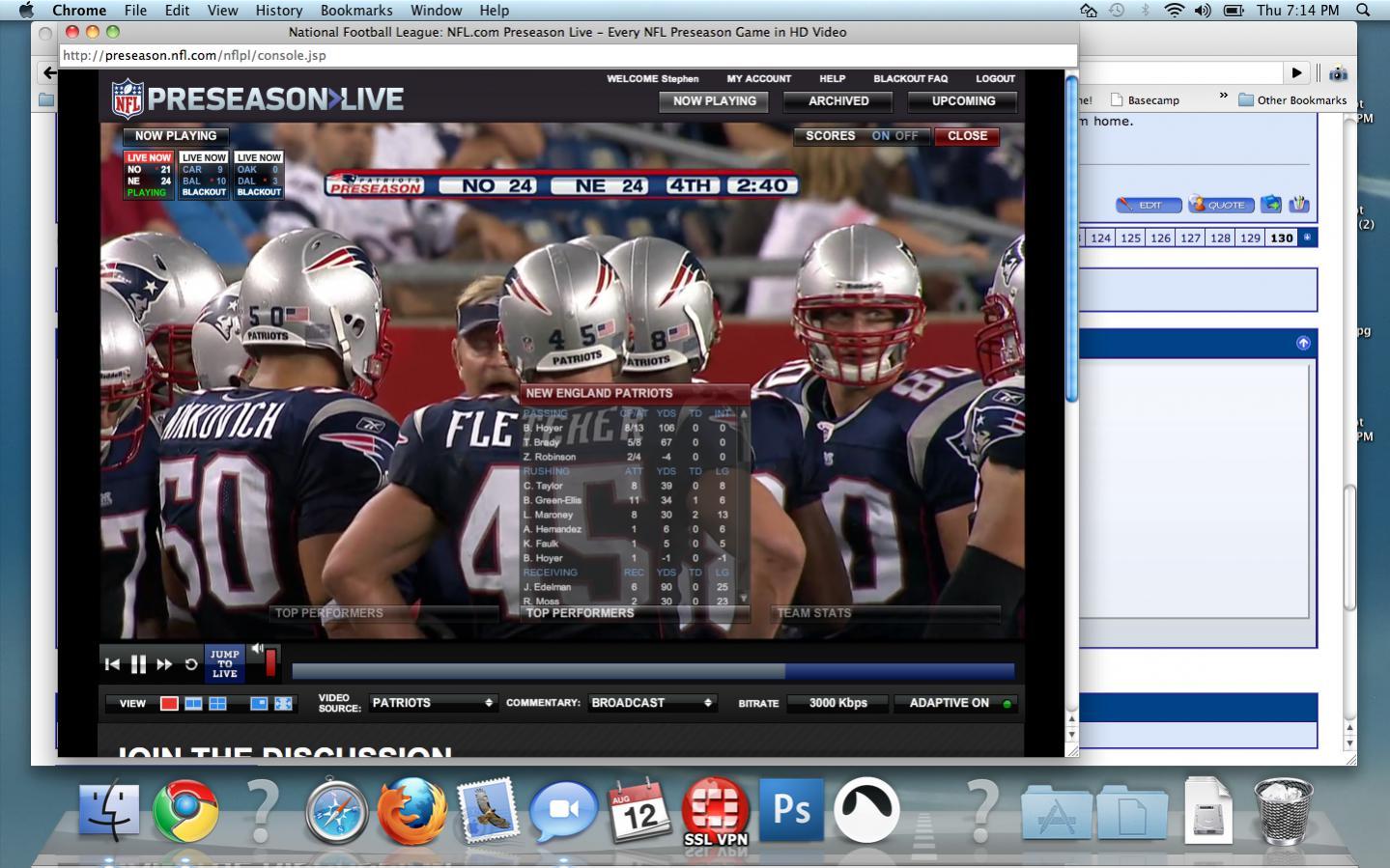This screenshot has width=1390, height=868.
Task: Restart video with the skip-to-start control
Action: pos(112,664)
